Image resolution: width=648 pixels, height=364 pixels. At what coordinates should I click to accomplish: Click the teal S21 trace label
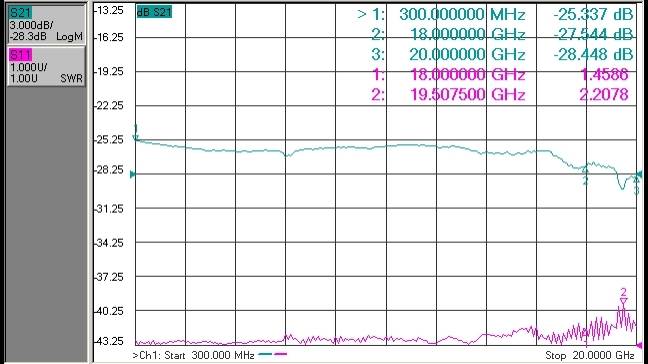(x=20, y=12)
